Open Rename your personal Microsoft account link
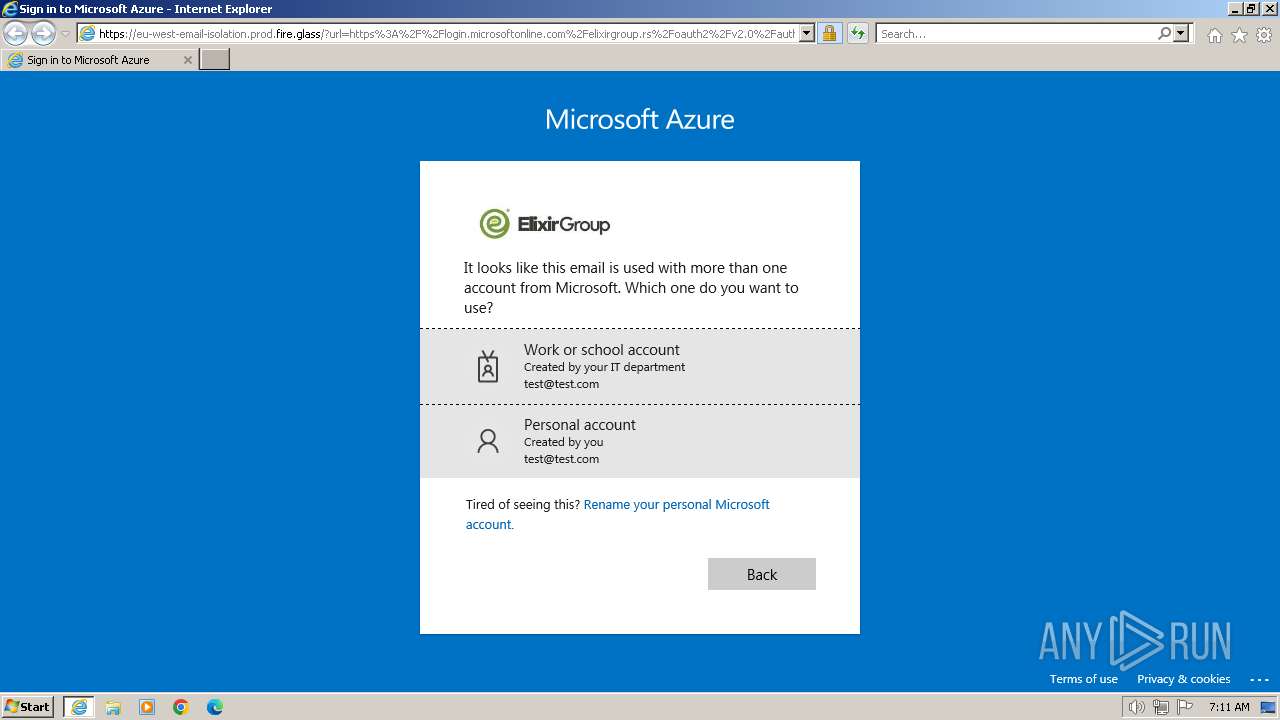This screenshot has height=720, width=1280. click(618, 514)
